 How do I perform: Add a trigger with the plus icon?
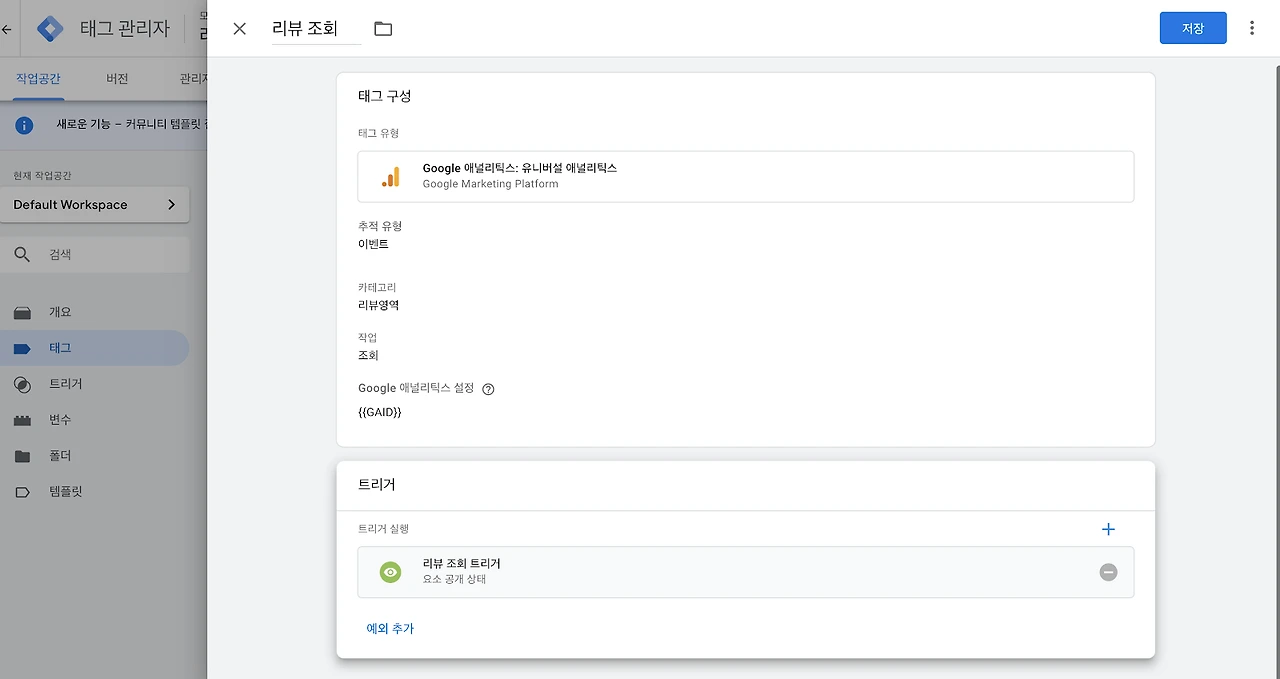tap(1108, 529)
